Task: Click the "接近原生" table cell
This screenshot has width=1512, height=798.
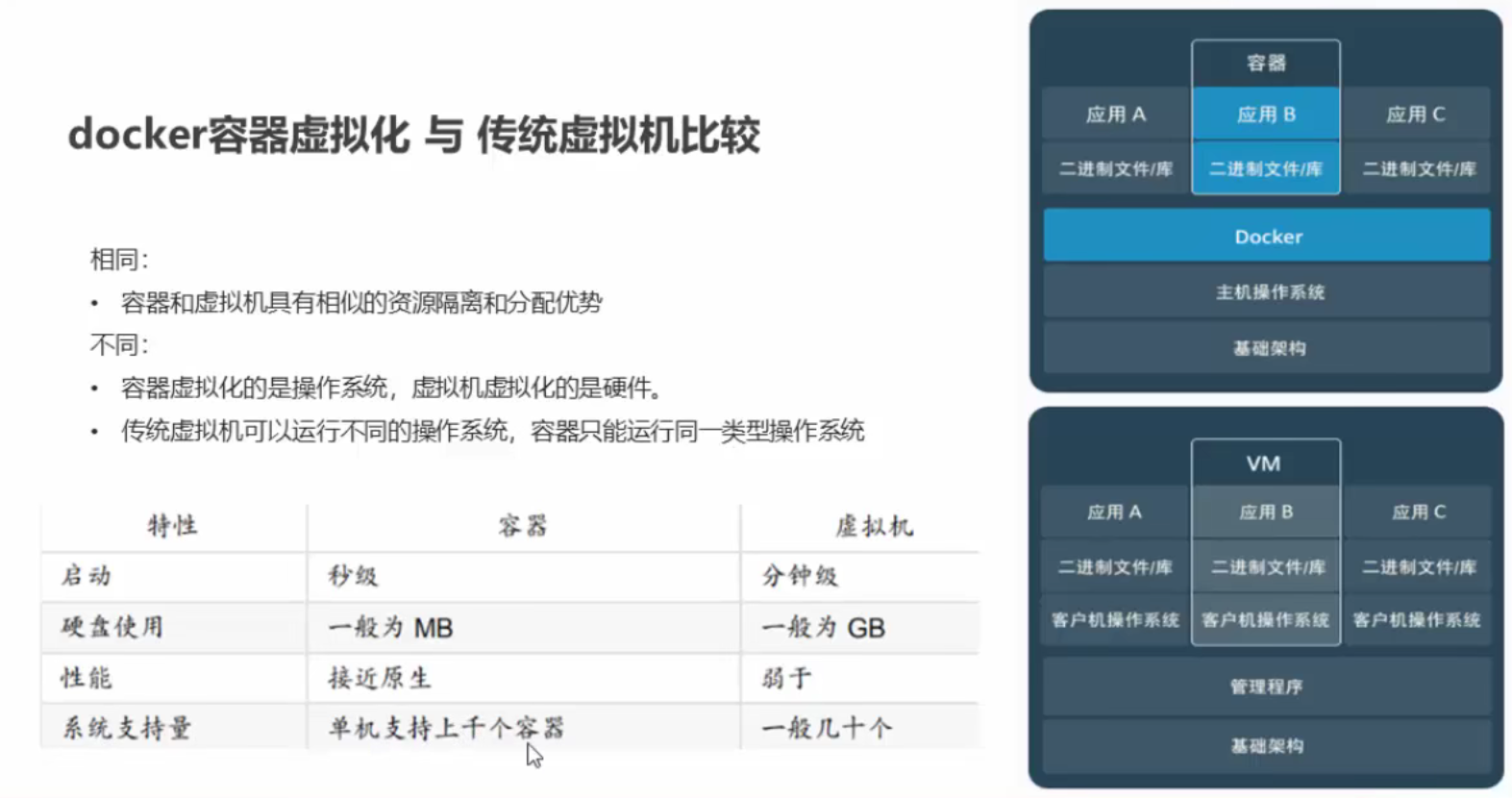Action: (x=380, y=678)
